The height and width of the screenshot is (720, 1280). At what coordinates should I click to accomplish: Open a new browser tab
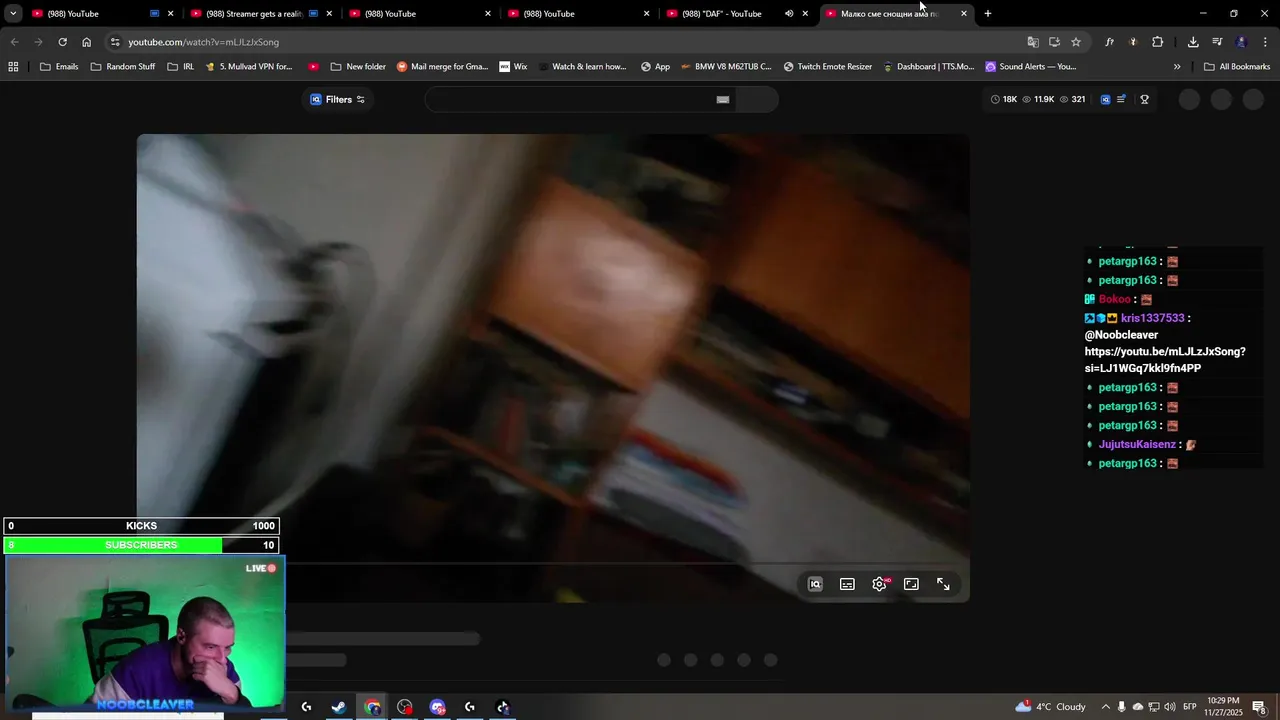(988, 14)
